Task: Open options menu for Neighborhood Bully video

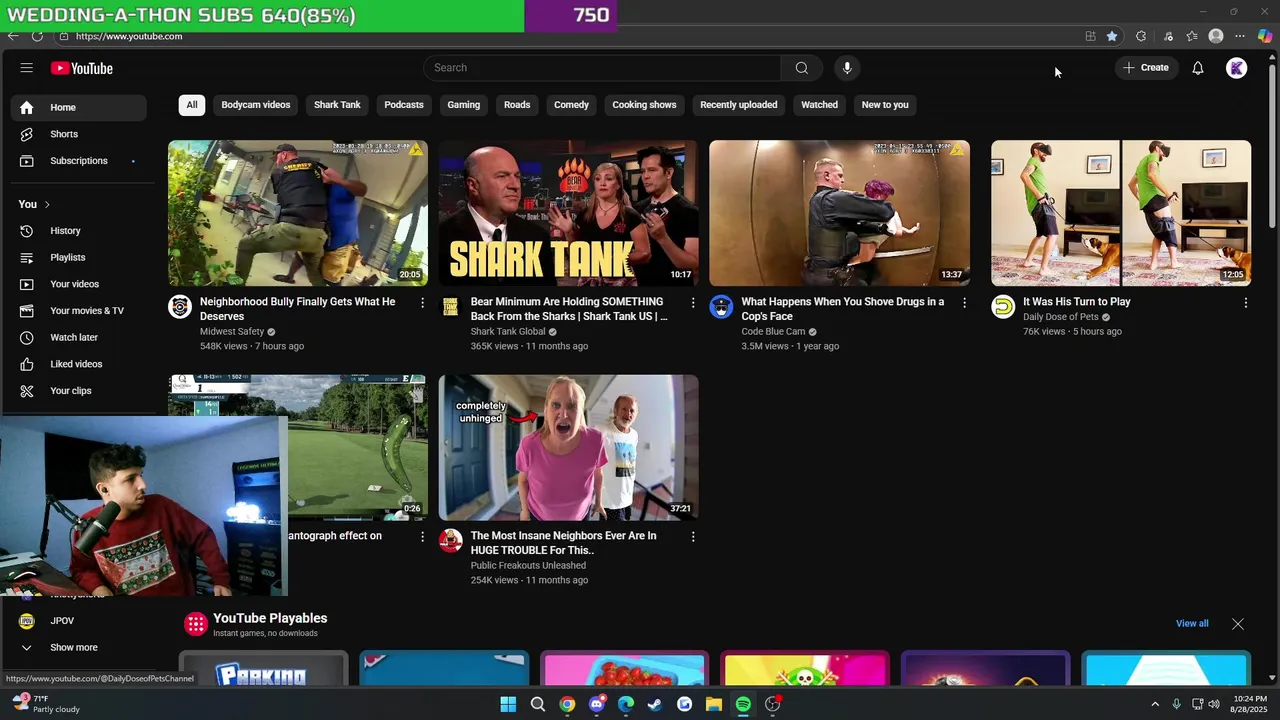Action: pos(422,302)
